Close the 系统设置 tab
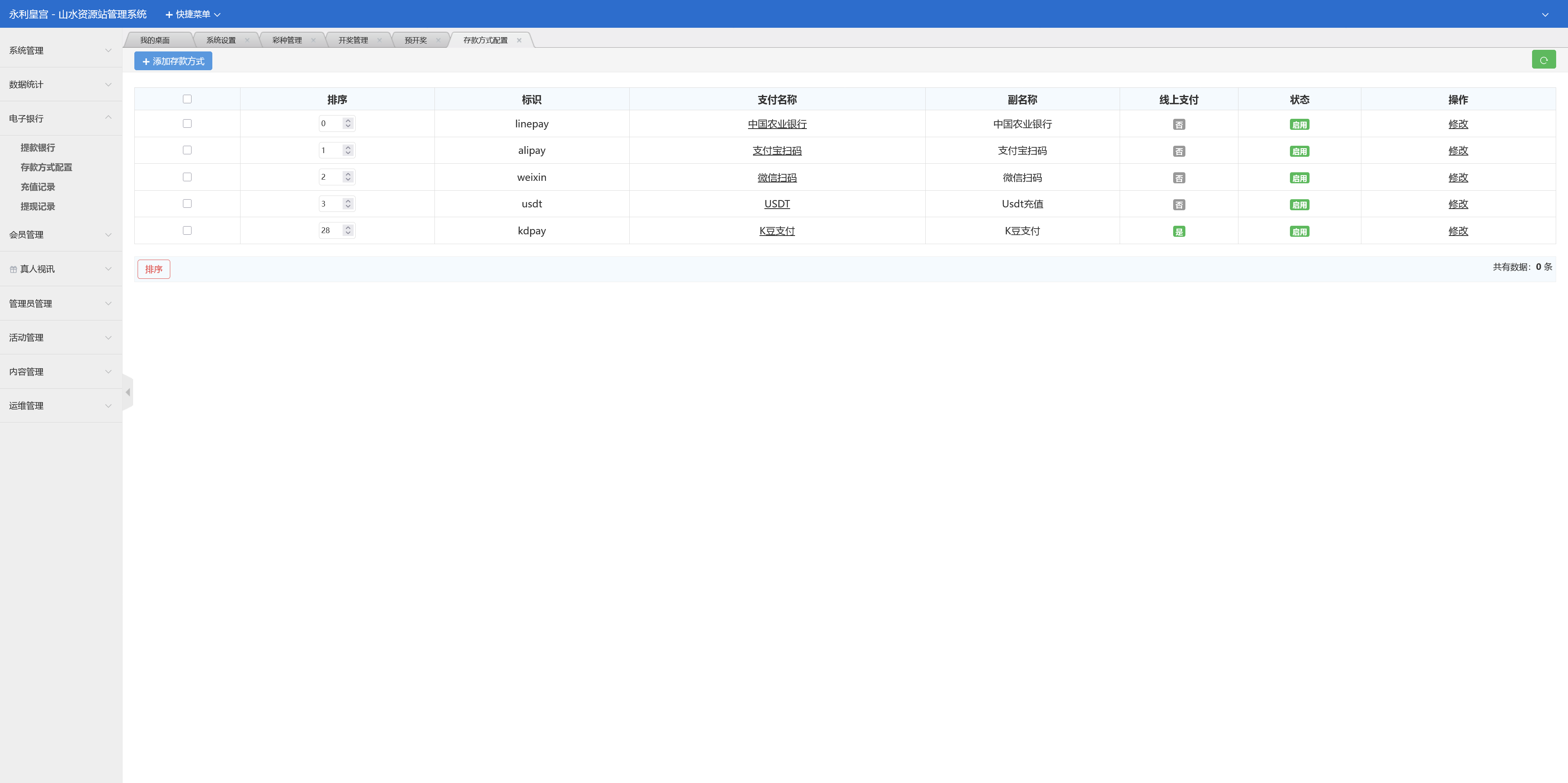The image size is (1568, 783). 247,40
